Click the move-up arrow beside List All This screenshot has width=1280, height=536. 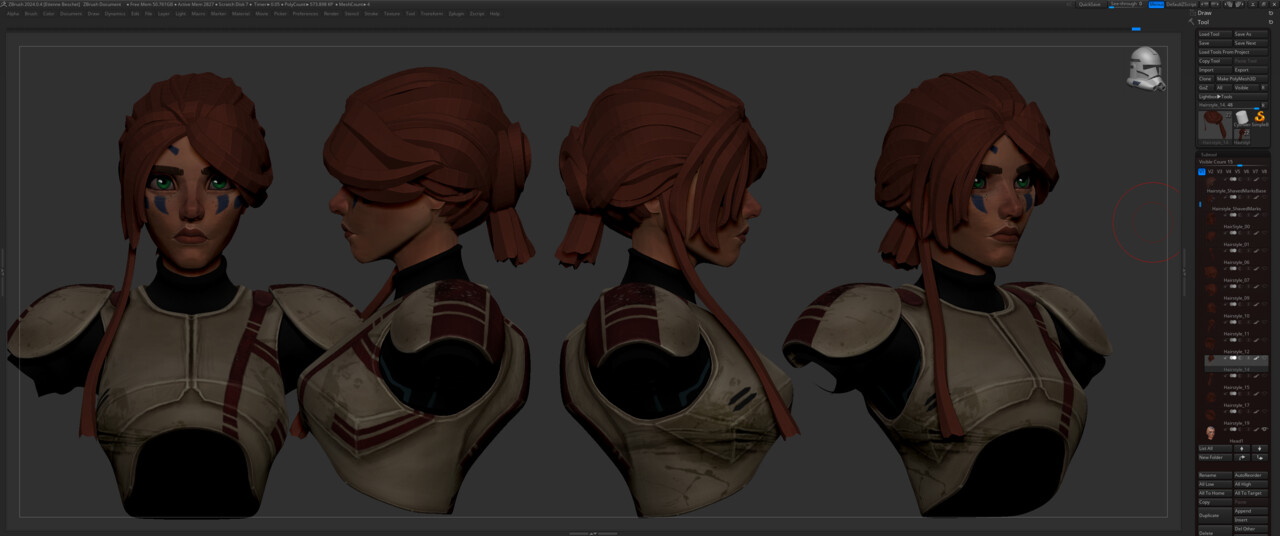tap(1241, 448)
